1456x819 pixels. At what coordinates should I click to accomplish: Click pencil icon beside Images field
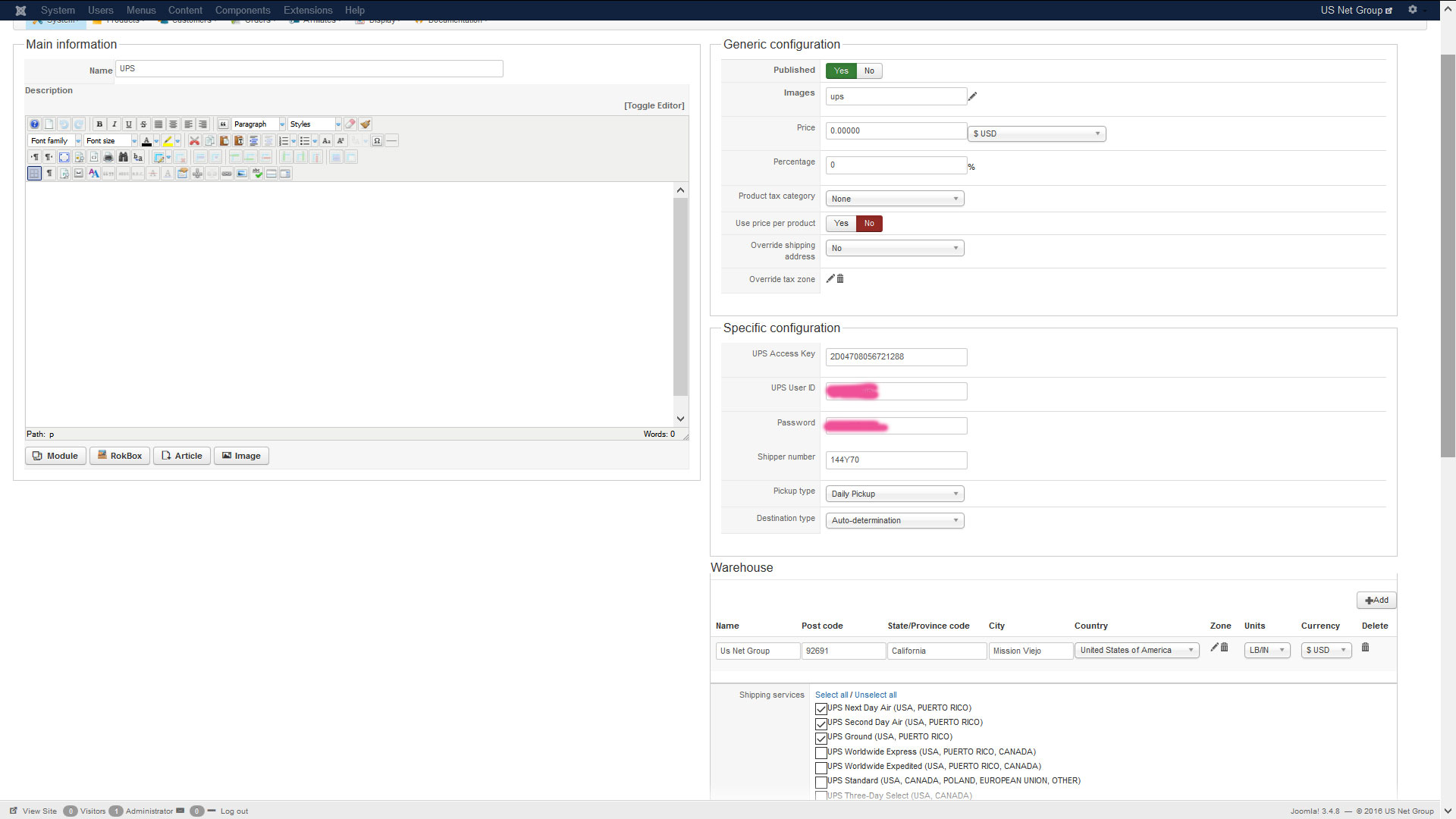point(972,96)
